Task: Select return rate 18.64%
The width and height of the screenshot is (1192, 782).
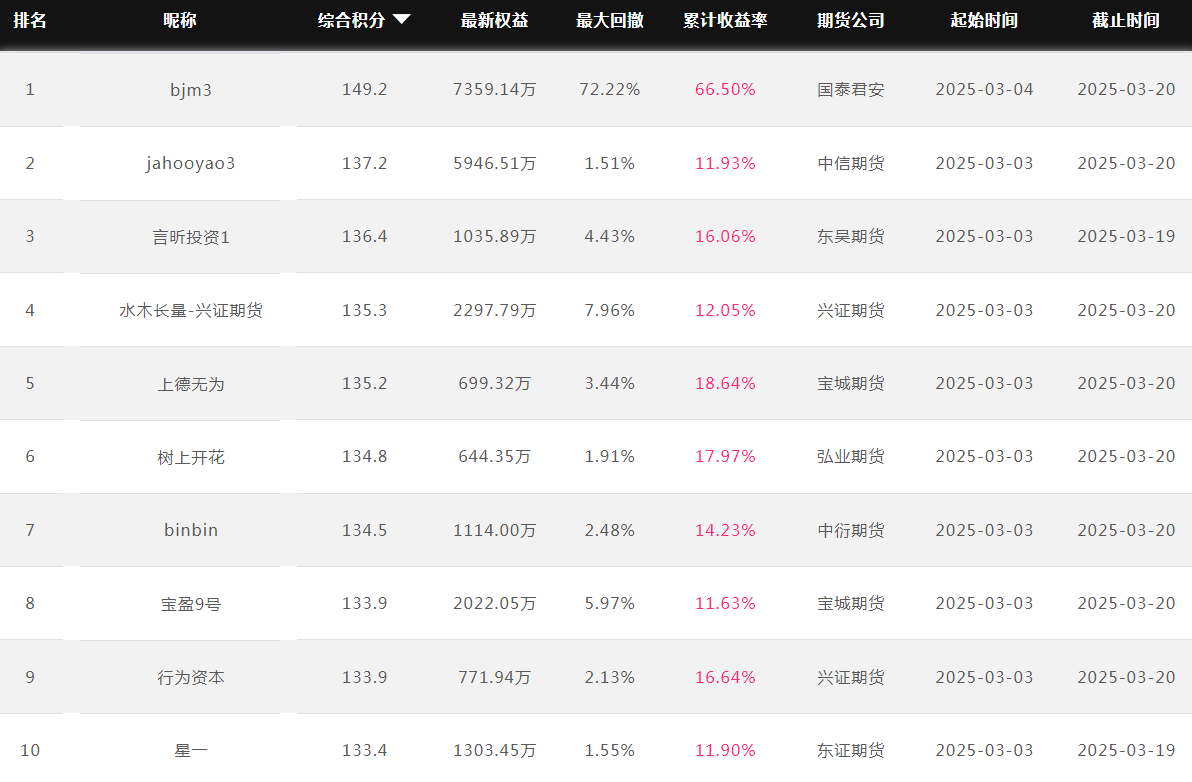Action: tap(725, 383)
